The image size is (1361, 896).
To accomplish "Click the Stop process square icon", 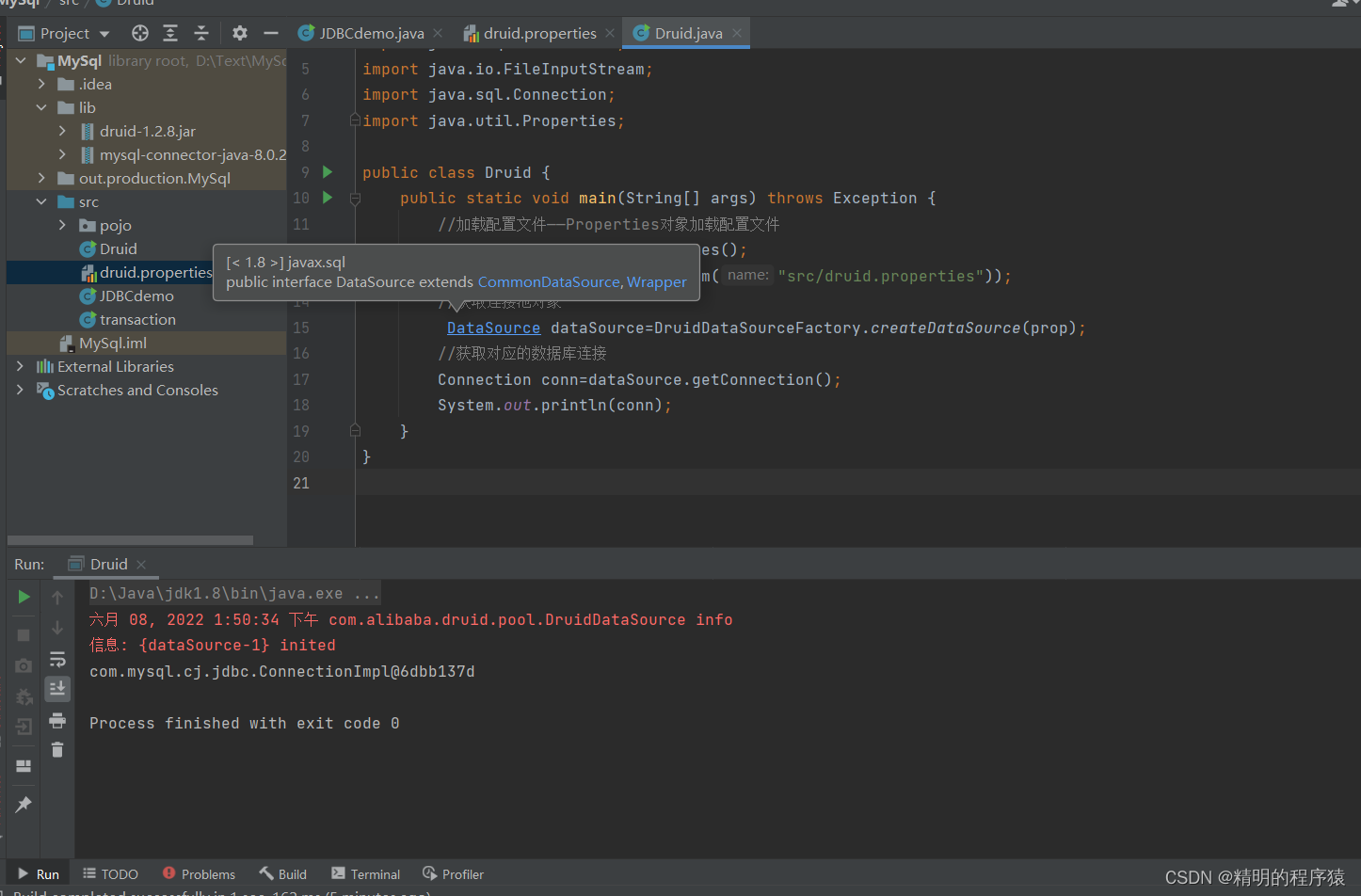I will (24, 635).
